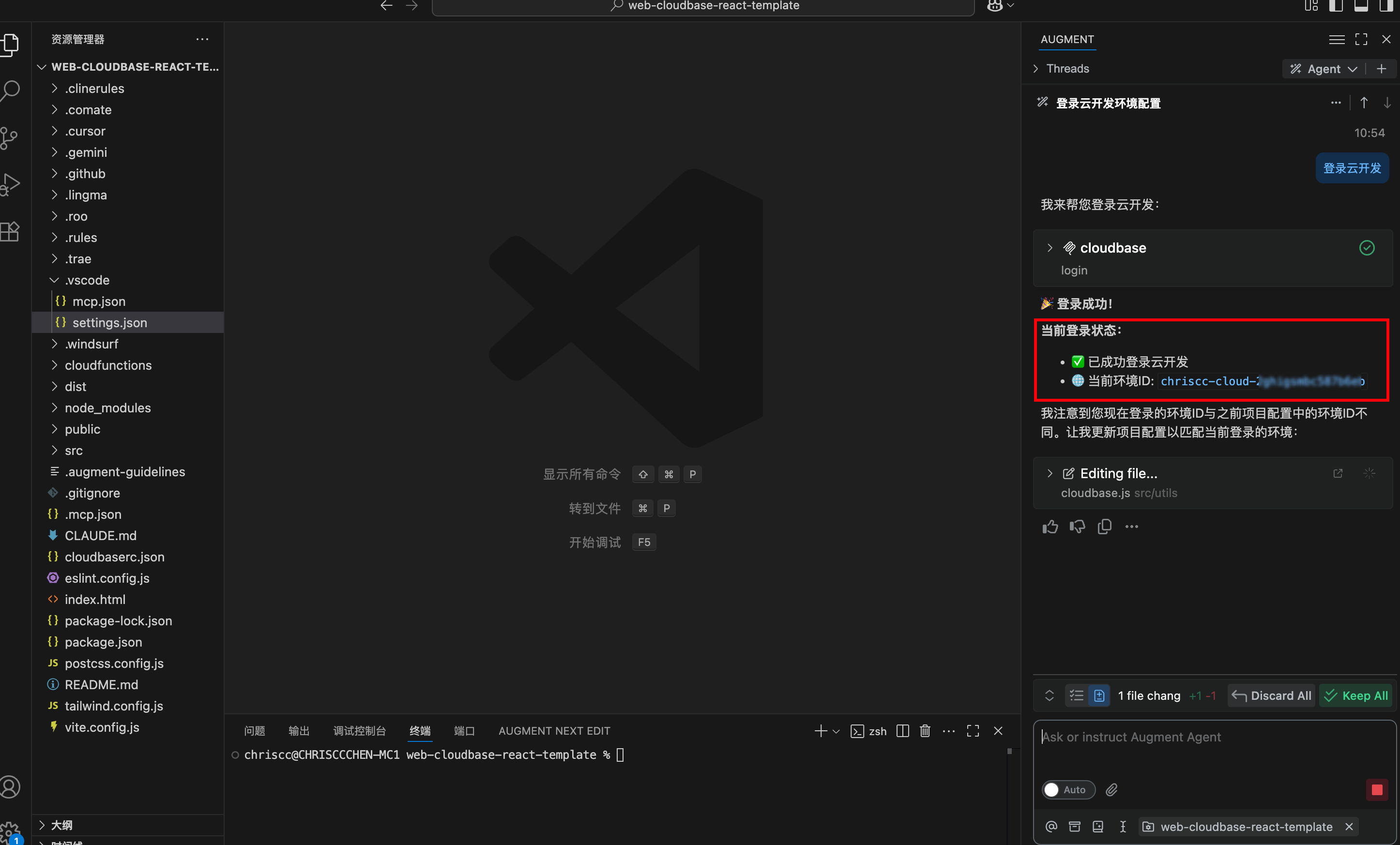Switch to the 问题 panel tab
1400x845 pixels.
pos(254,731)
